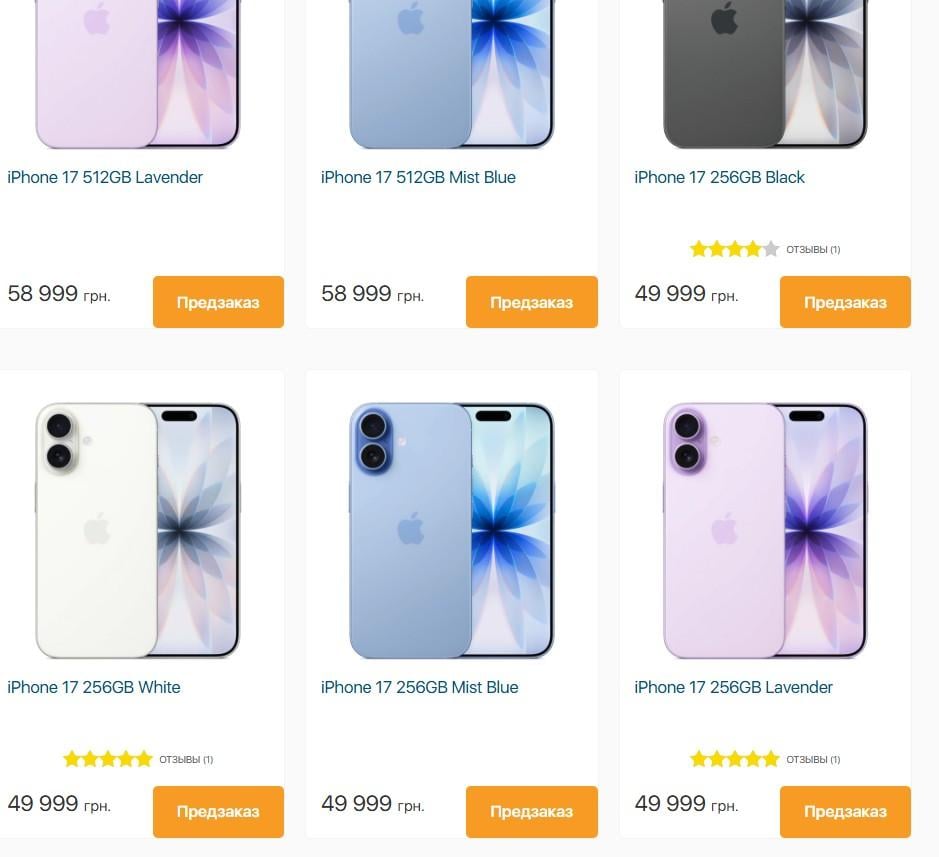939x857 pixels.
Task: Preorder the iPhone 17 512GB Lavender
Action: click(x=218, y=302)
